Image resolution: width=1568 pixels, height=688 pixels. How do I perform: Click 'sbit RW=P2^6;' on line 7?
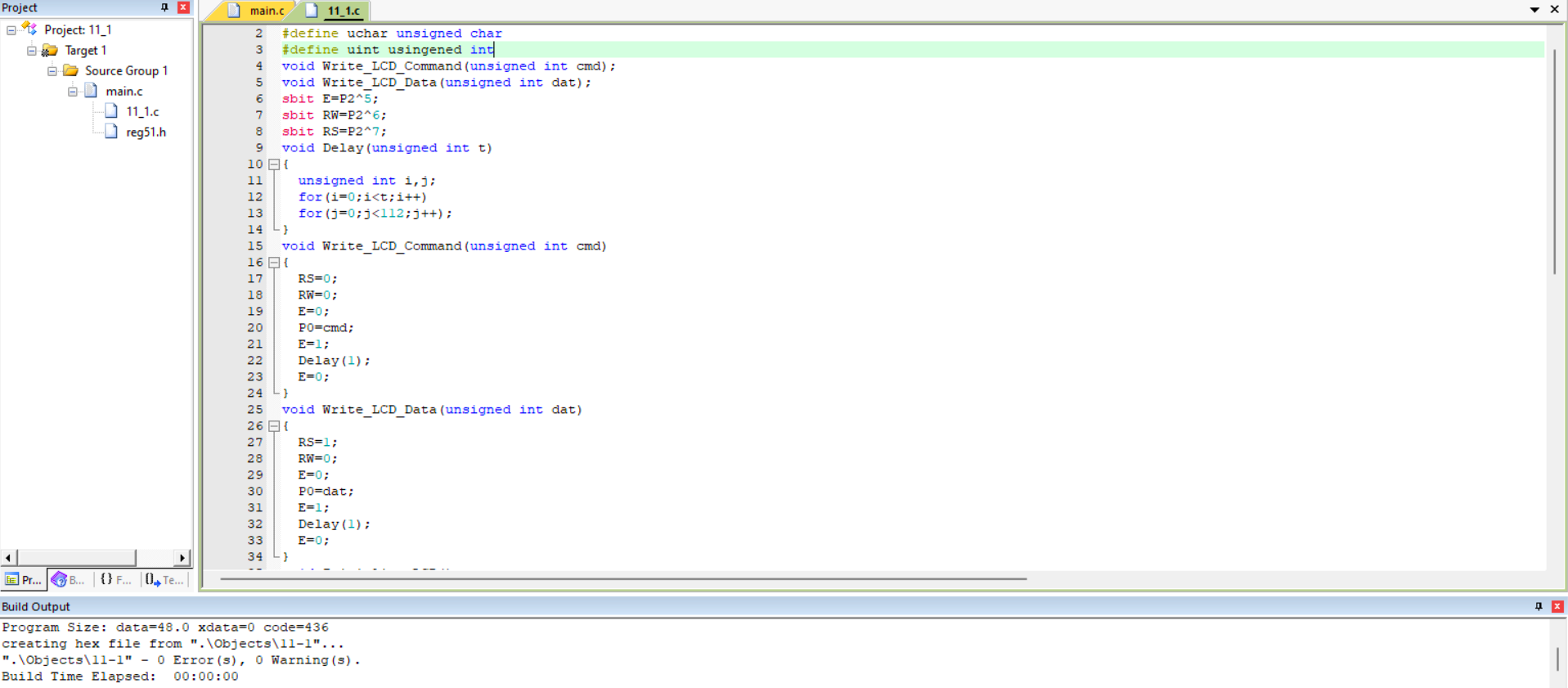[x=334, y=115]
